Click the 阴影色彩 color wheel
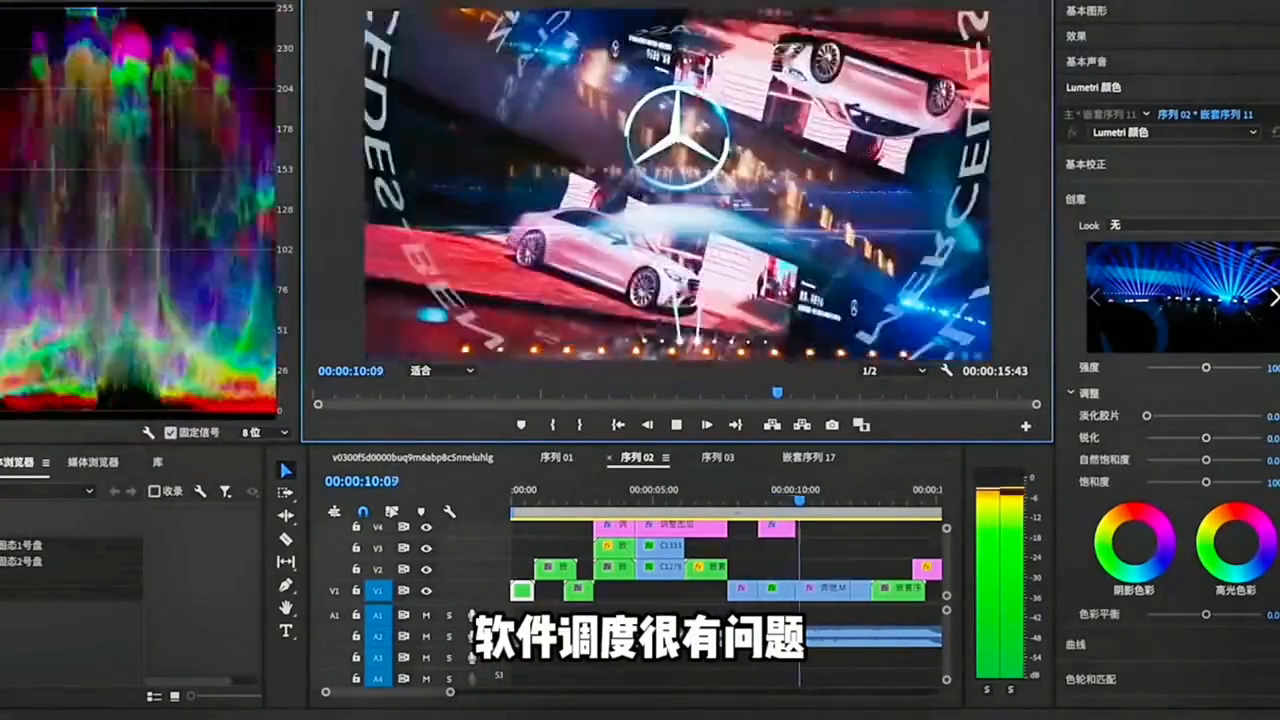Viewport: 1280px width, 720px height. pyautogui.click(x=1134, y=541)
